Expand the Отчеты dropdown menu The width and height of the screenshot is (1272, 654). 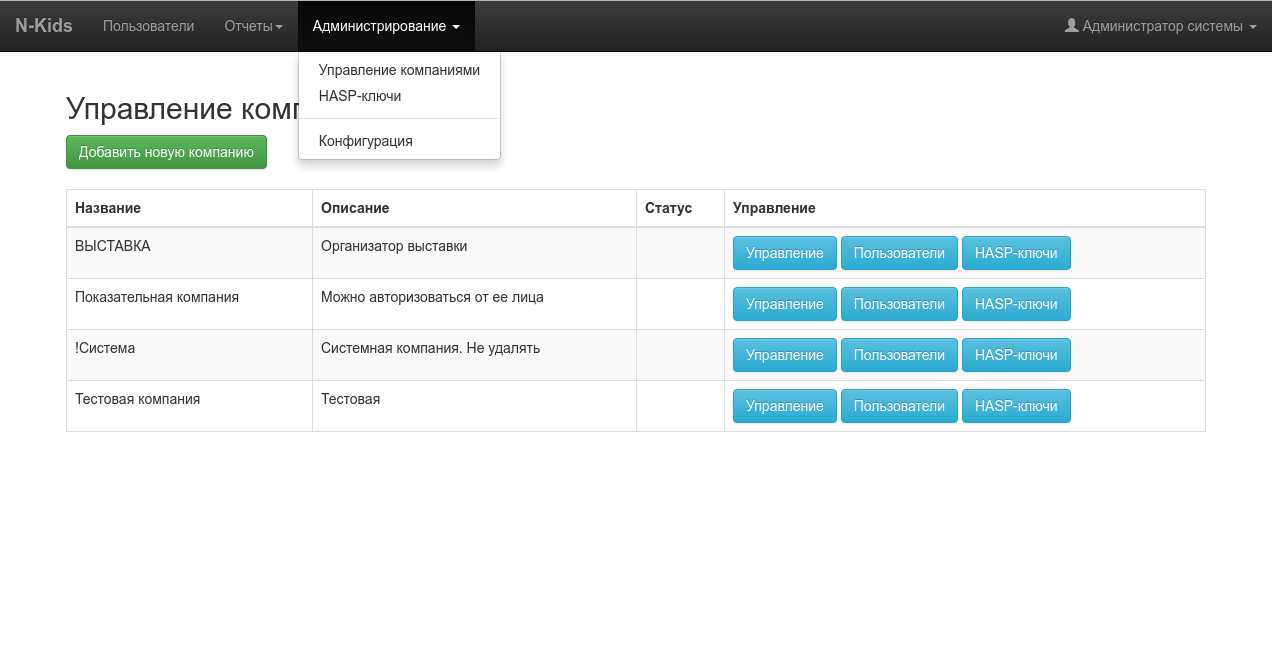click(x=253, y=26)
